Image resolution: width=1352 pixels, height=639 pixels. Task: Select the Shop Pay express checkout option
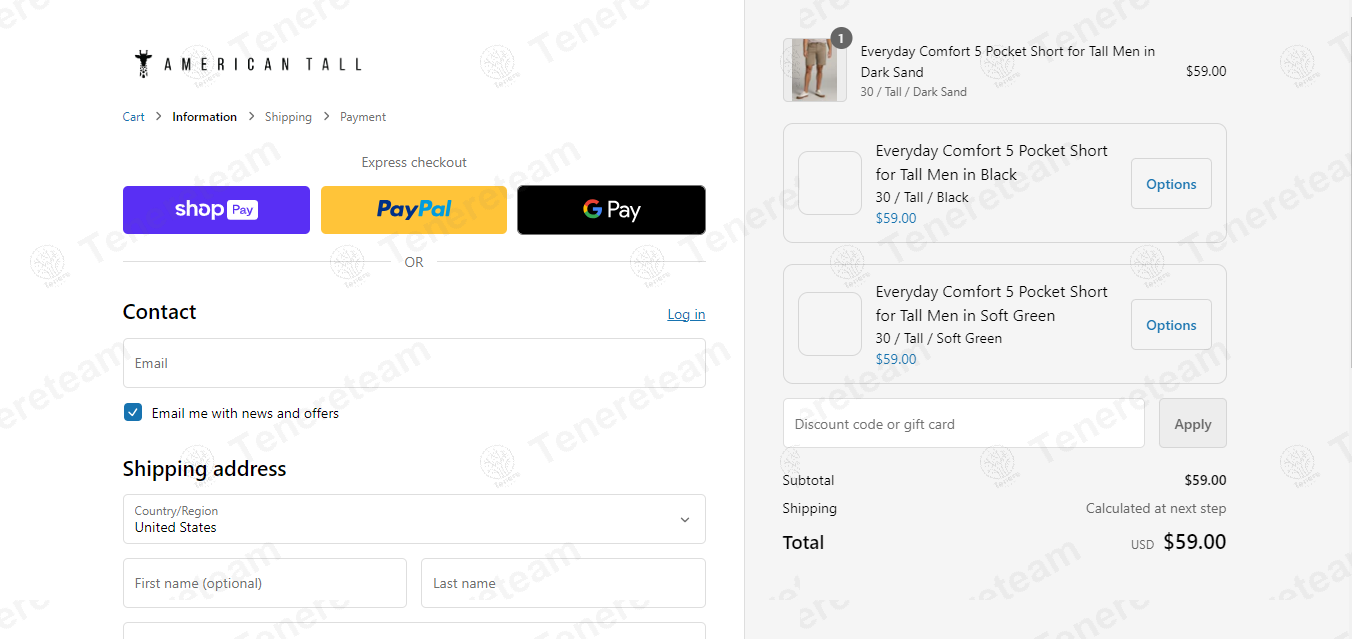(216, 209)
